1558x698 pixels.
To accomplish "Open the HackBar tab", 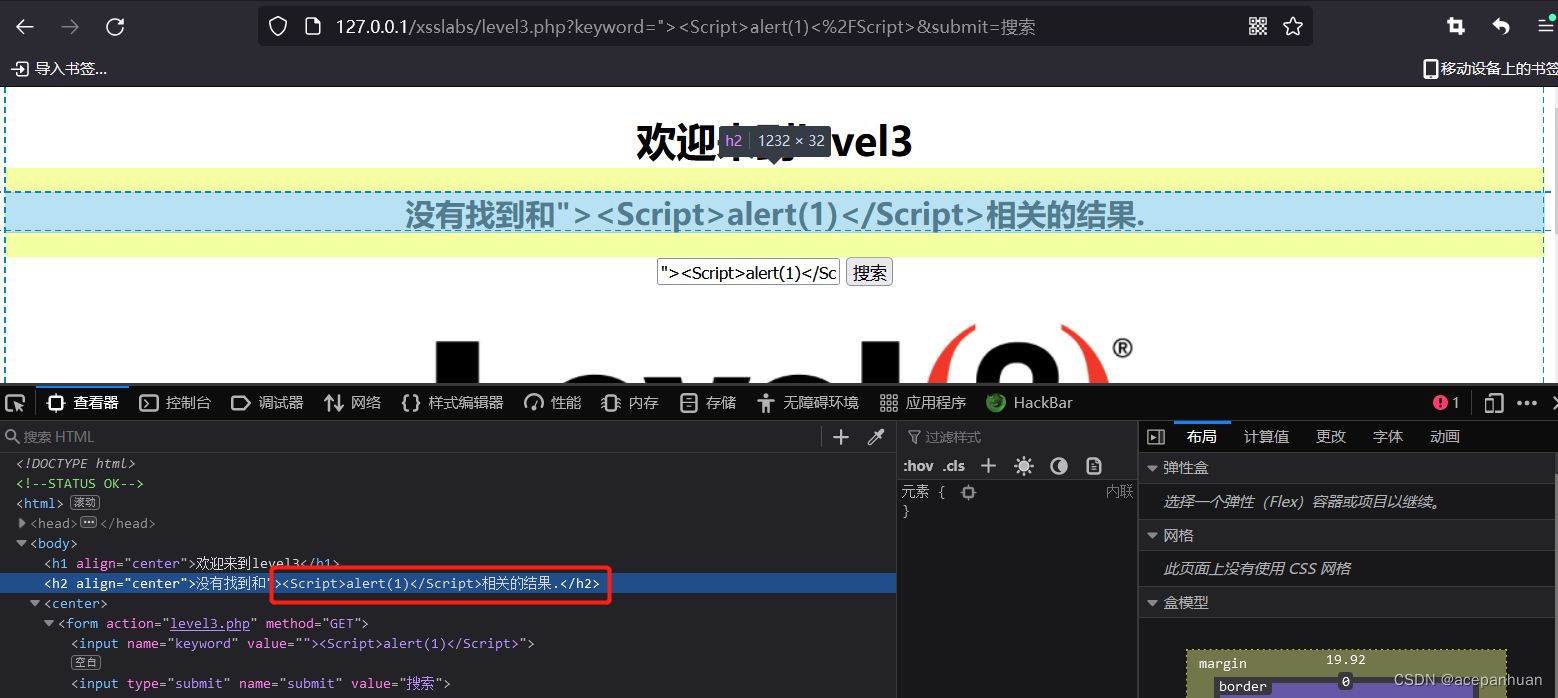I will pyautogui.click(x=1030, y=403).
